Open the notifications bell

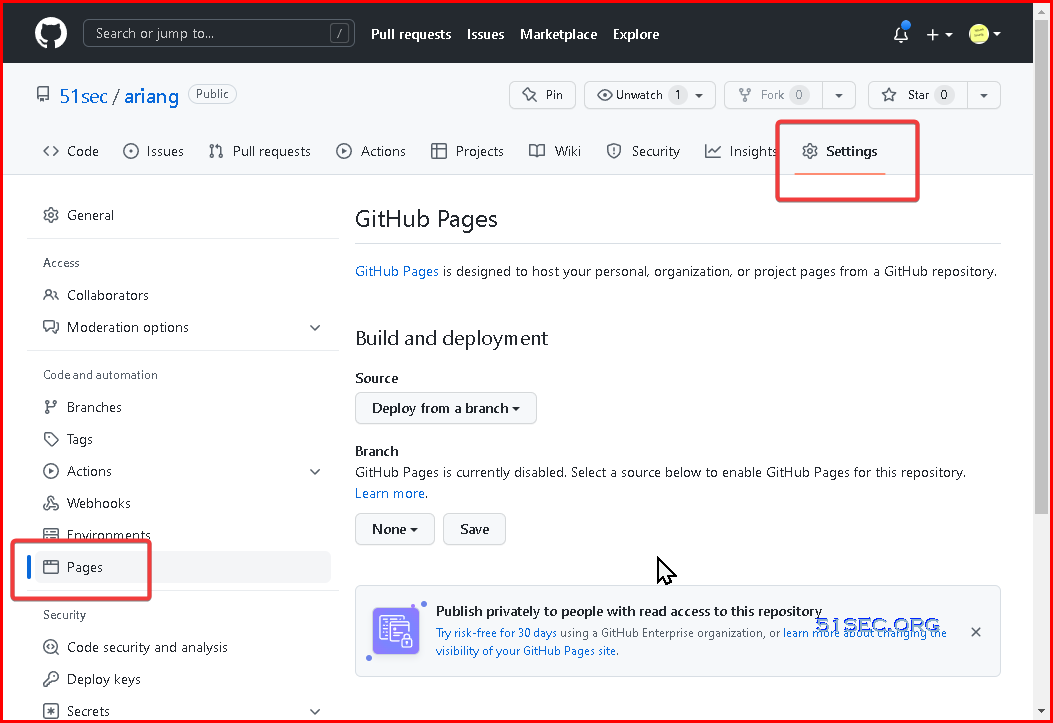[x=901, y=34]
